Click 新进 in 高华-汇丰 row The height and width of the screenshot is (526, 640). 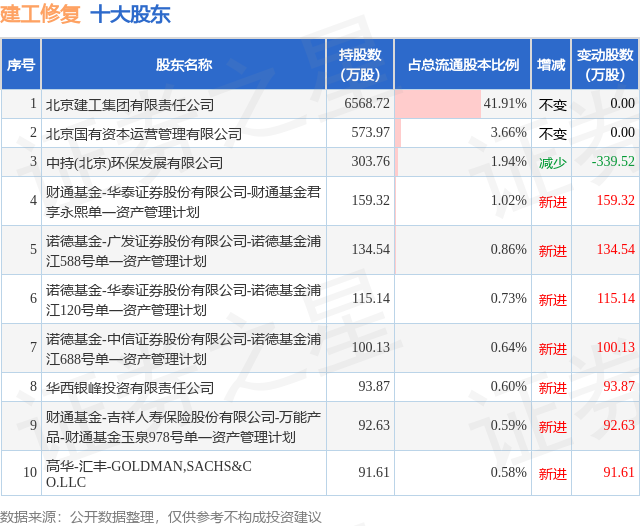(552, 474)
